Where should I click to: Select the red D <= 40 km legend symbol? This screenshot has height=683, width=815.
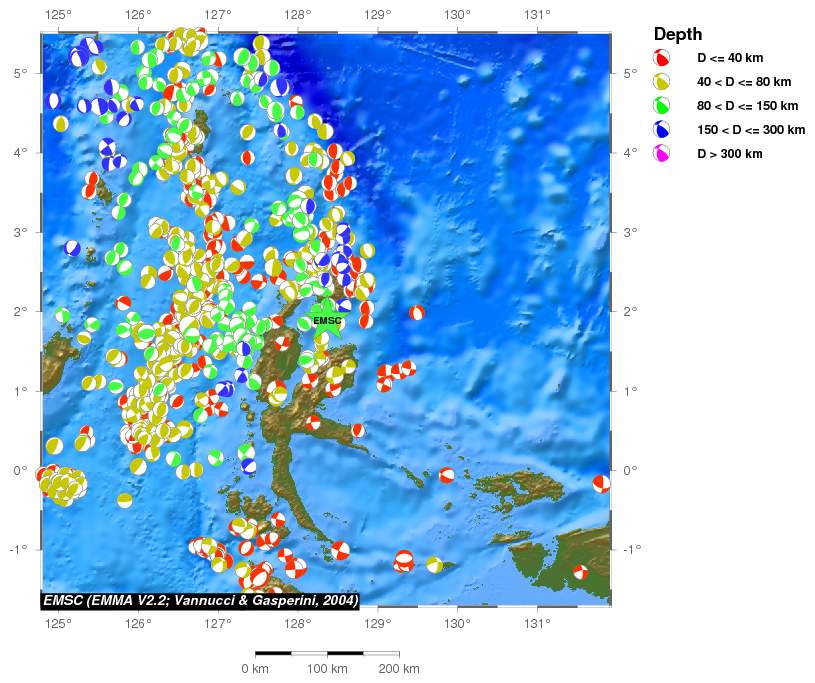pos(662,58)
